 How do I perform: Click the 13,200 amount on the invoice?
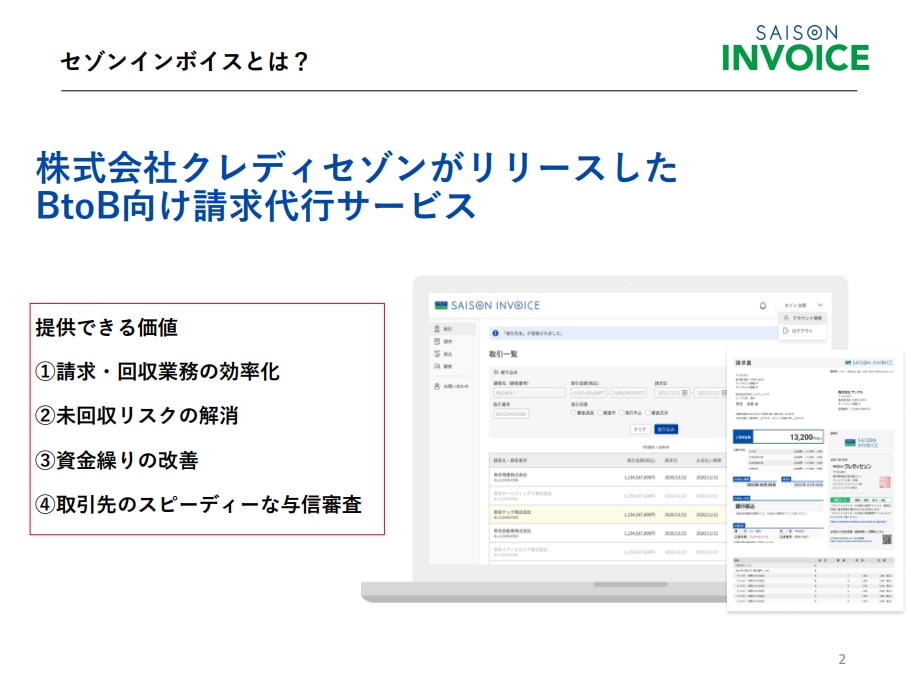[x=801, y=437]
